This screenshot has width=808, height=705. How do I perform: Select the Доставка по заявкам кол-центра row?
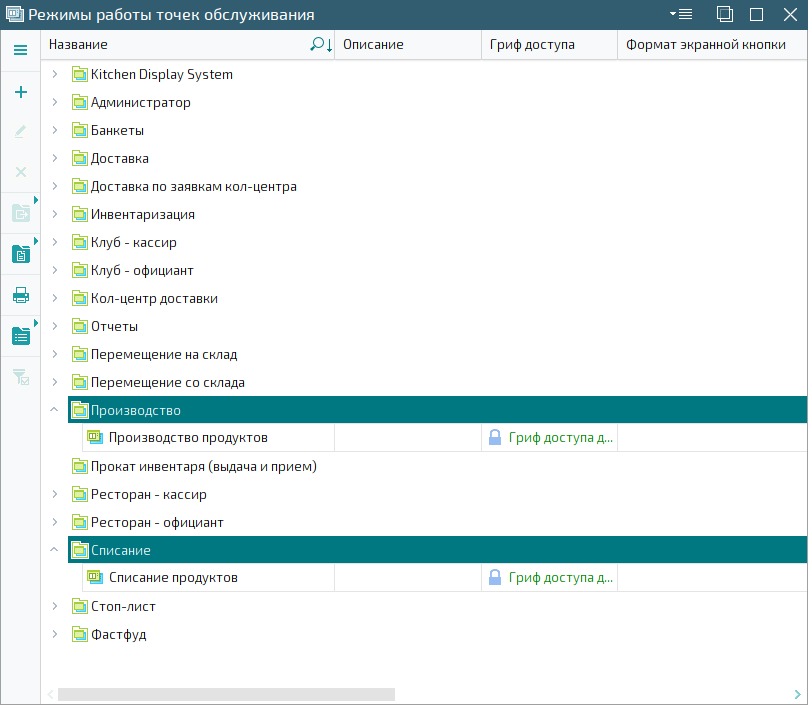[437, 187]
